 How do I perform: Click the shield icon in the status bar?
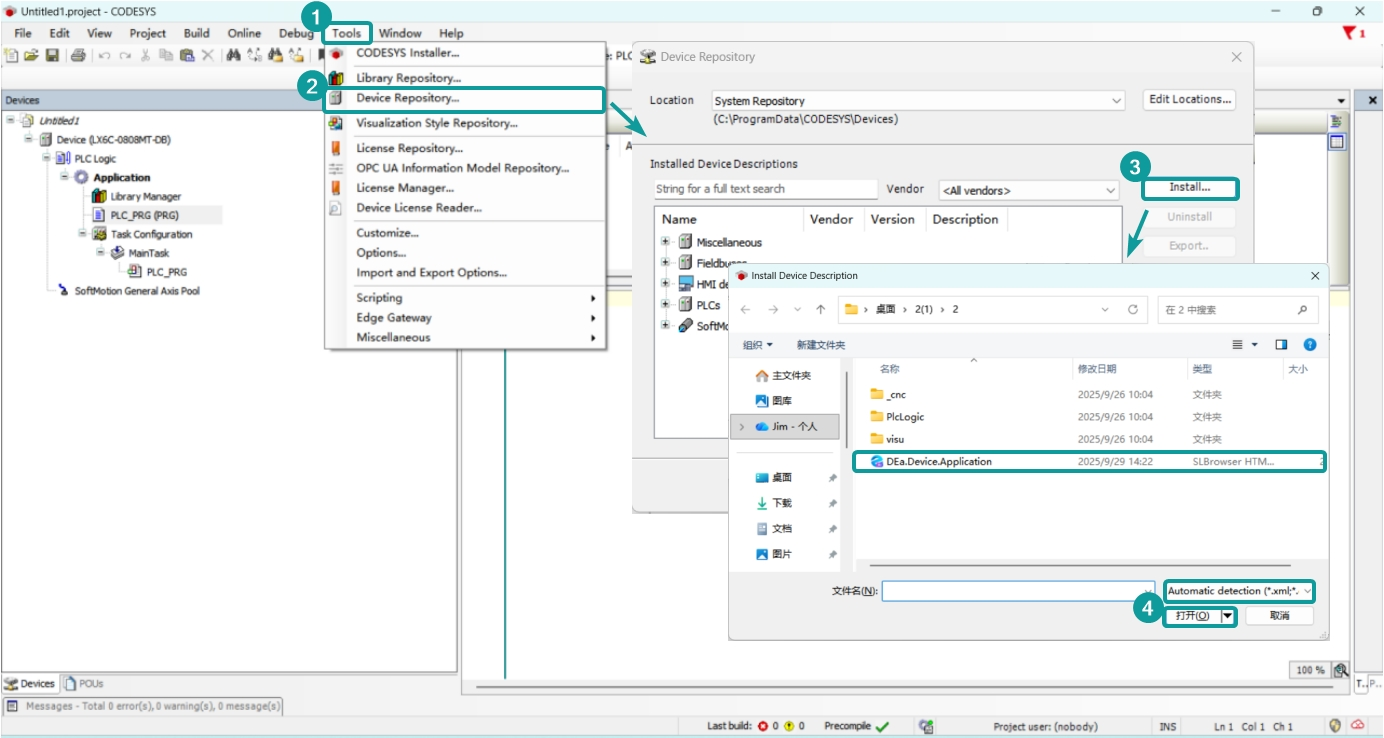coord(1334,726)
